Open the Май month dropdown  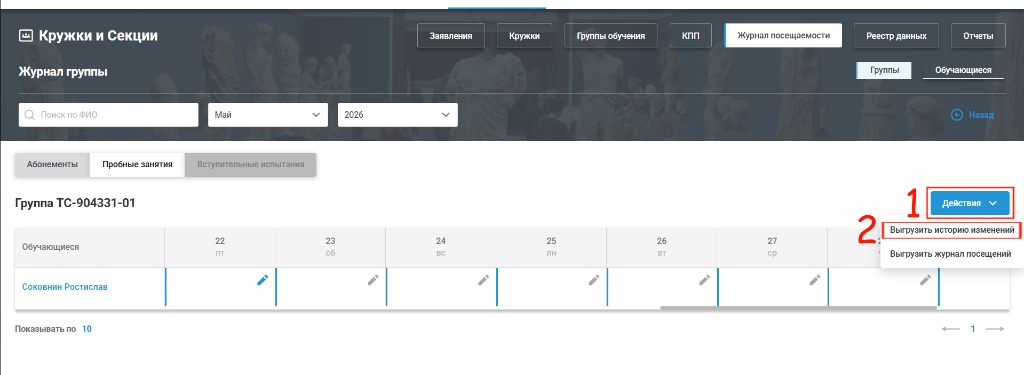[x=268, y=115]
